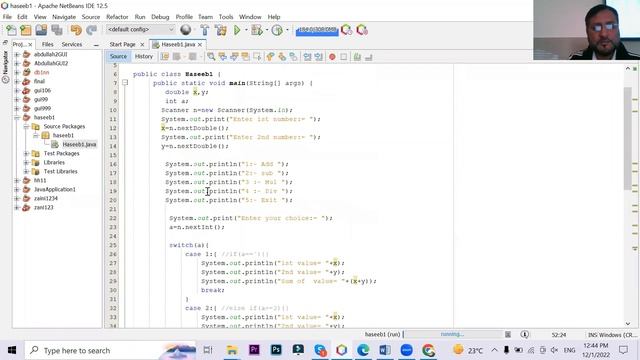
Task: Expand the abdullah2GUI project node
Action: [17, 54]
